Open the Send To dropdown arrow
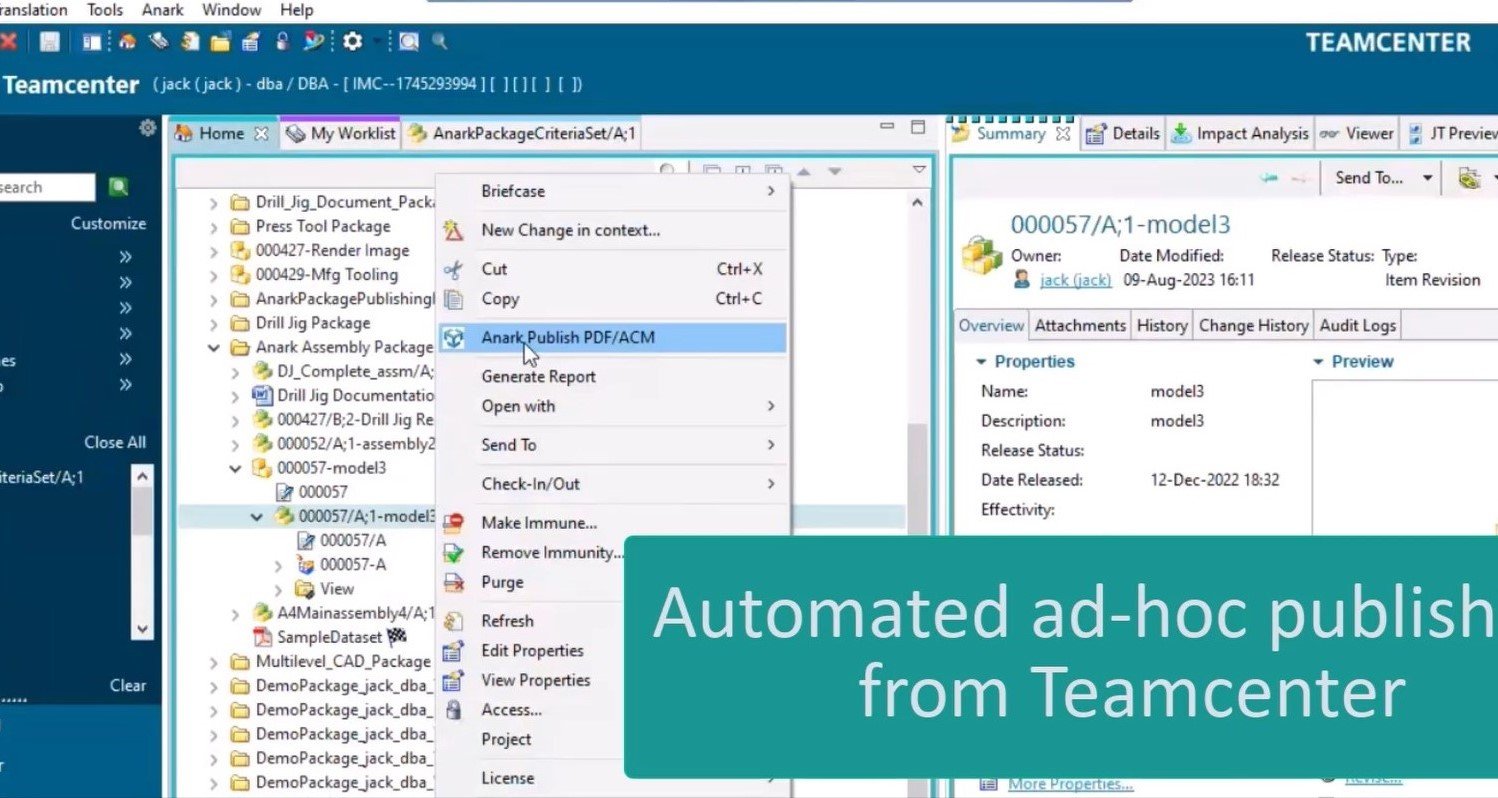This screenshot has width=1498, height=798. [1428, 178]
